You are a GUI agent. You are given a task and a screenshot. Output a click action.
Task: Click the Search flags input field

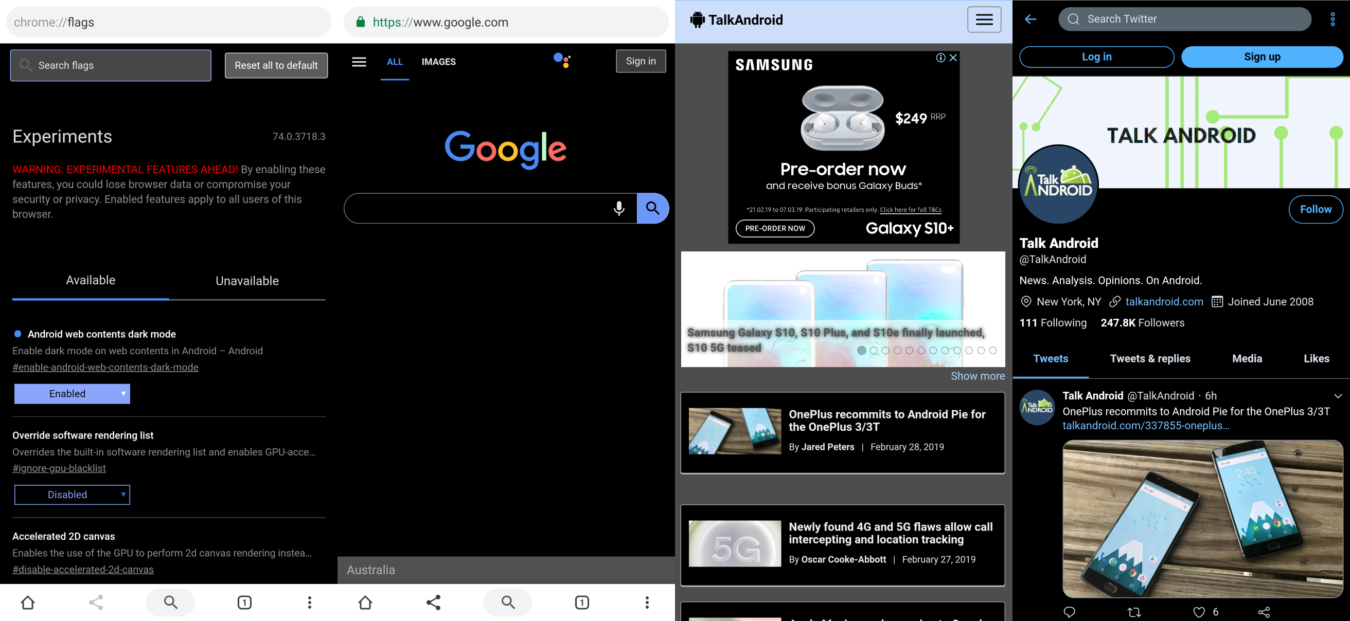tap(110, 64)
